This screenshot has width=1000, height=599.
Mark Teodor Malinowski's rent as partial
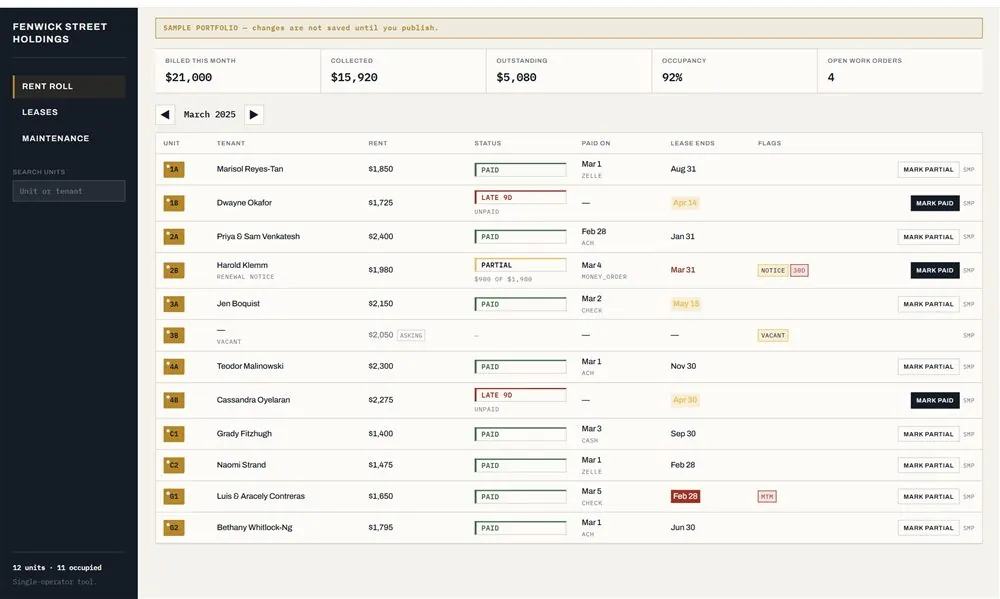tap(928, 367)
